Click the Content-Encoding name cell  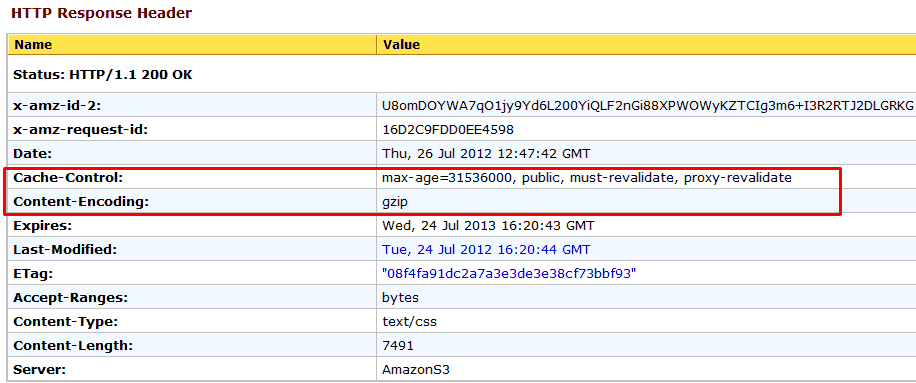(x=193, y=202)
